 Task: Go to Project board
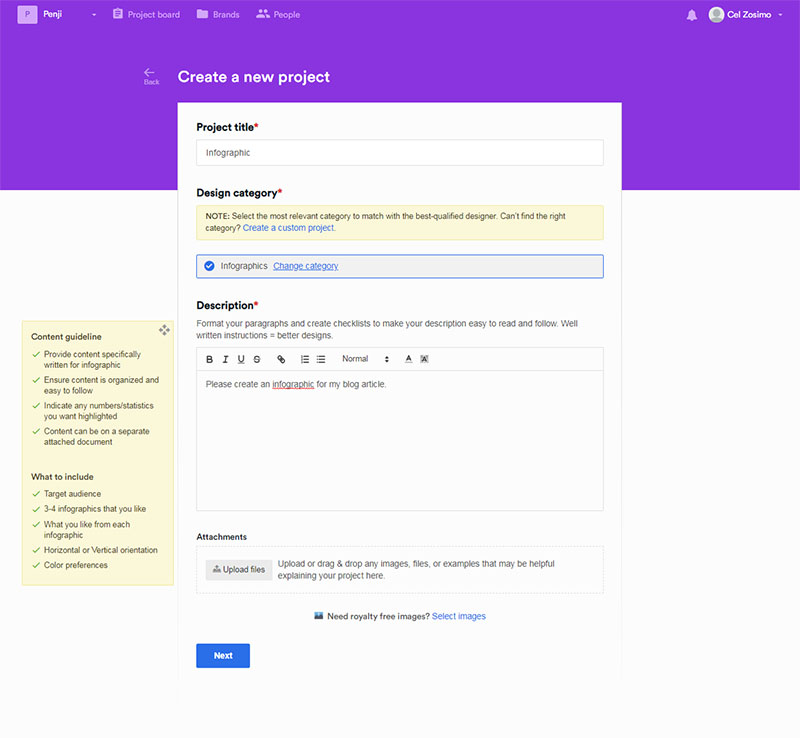click(146, 15)
